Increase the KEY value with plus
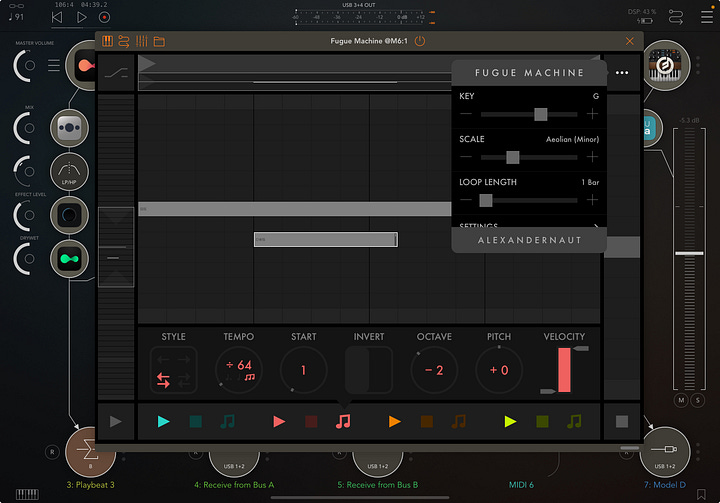 (592, 113)
